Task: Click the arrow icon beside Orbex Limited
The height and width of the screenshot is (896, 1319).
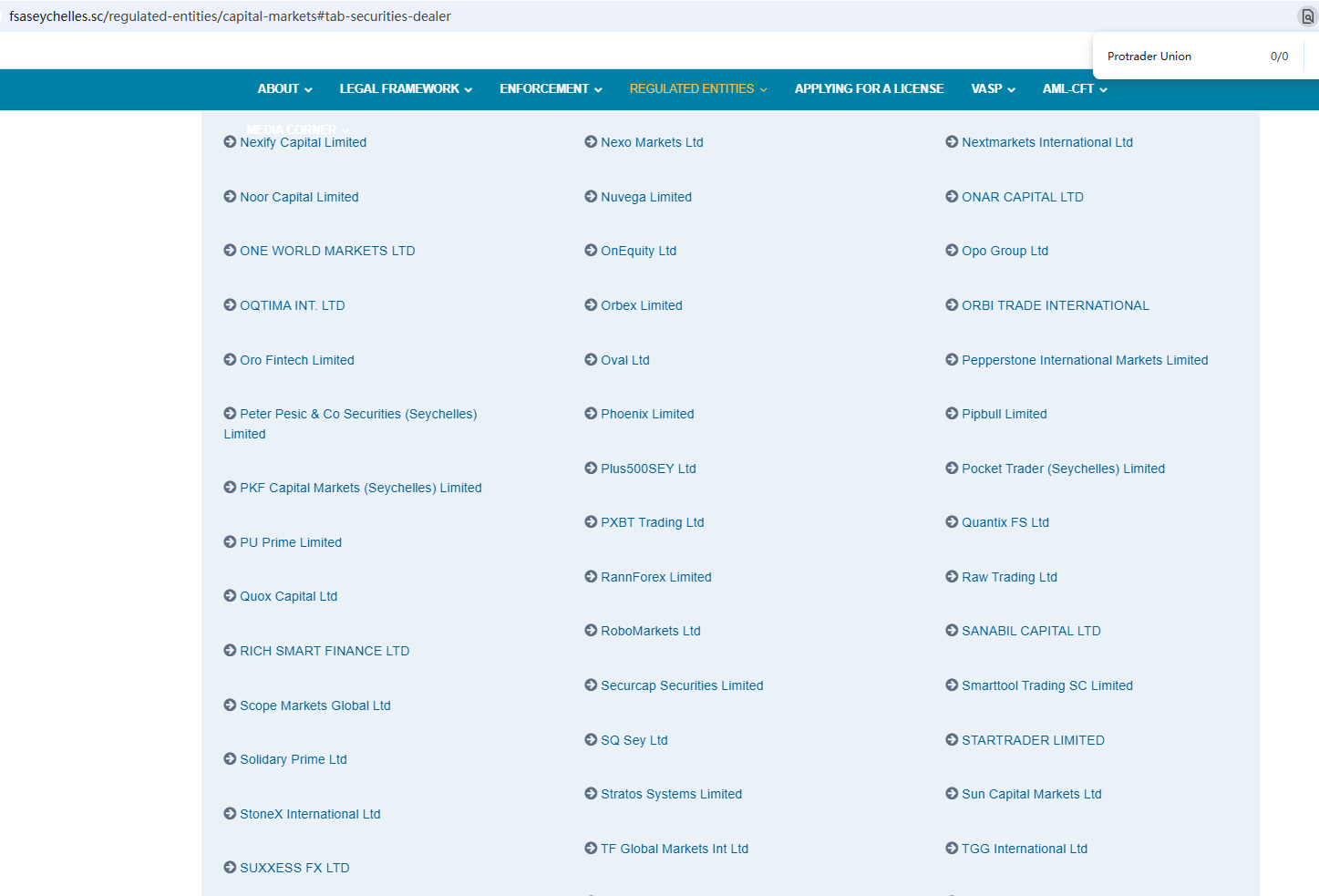Action: click(591, 304)
